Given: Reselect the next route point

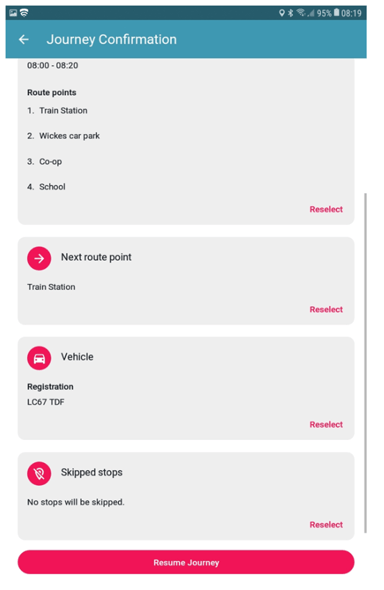Looking at the screenshot, I should tap(326, 309).
